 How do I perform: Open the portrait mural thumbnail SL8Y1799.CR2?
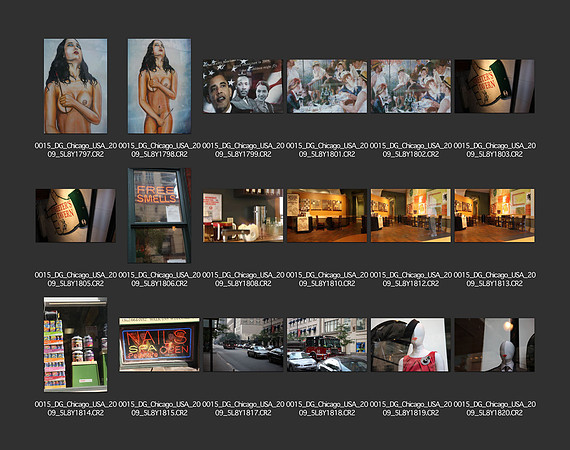(243, 86)
